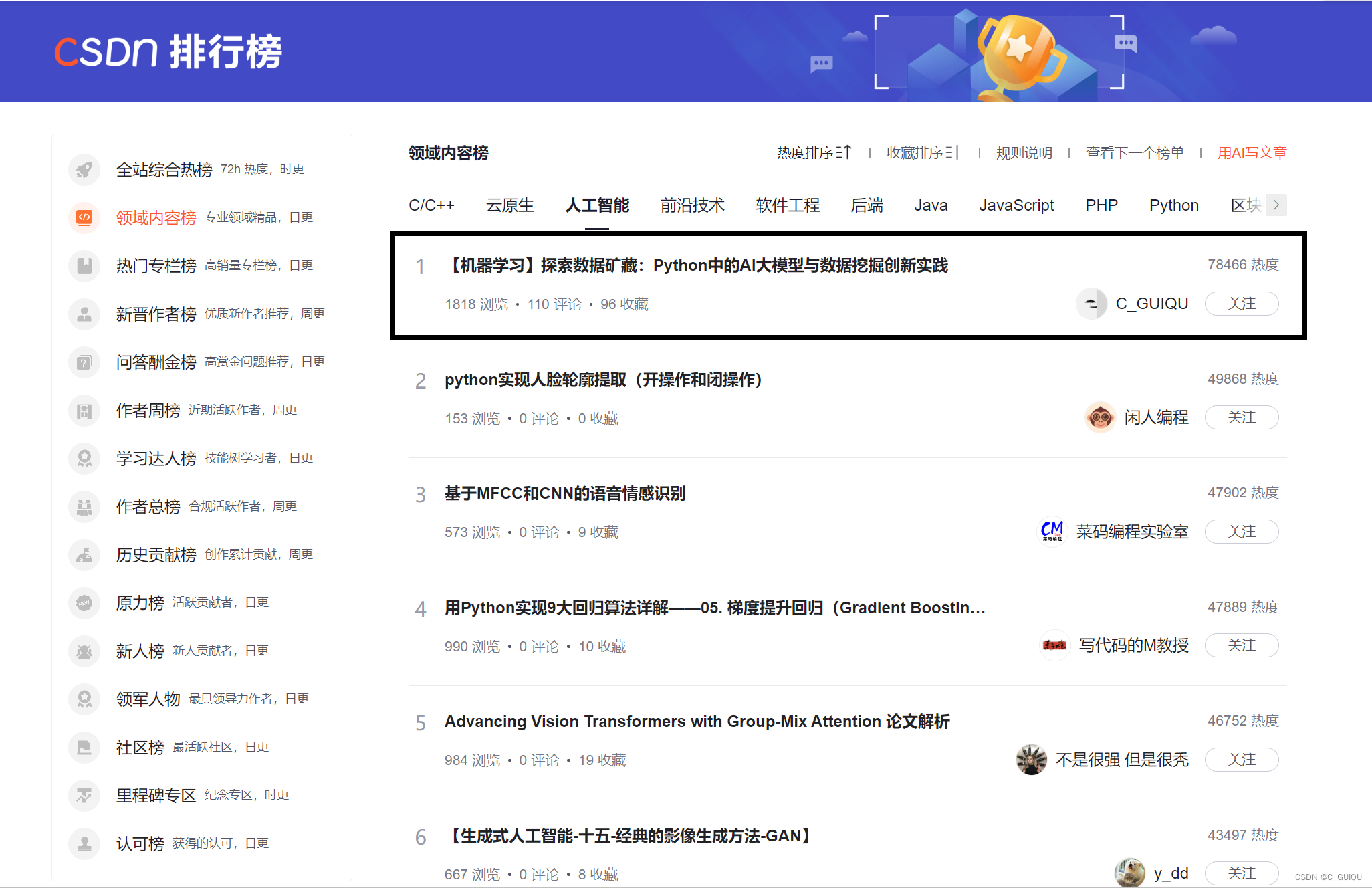Open 规则说明 explanation

1024,153
